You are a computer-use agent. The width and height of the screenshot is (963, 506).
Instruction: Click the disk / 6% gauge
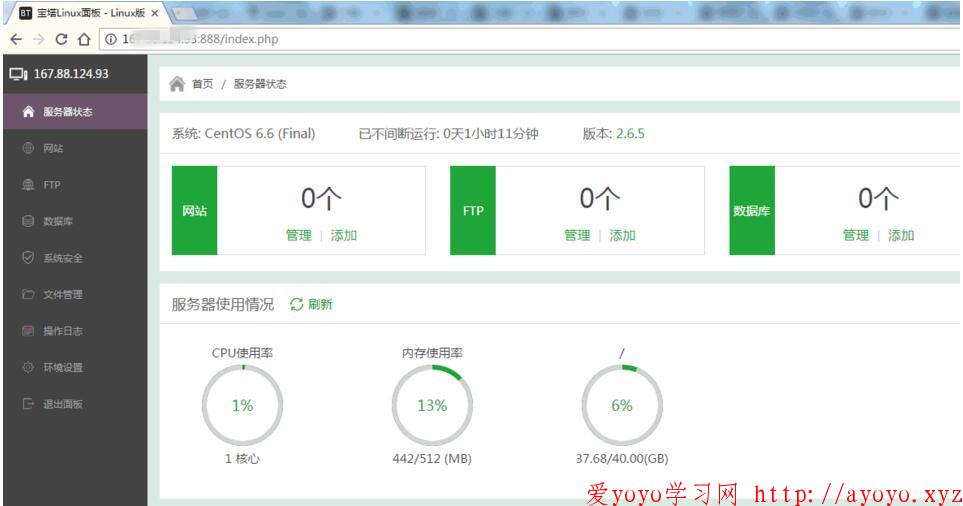(622, 405)
